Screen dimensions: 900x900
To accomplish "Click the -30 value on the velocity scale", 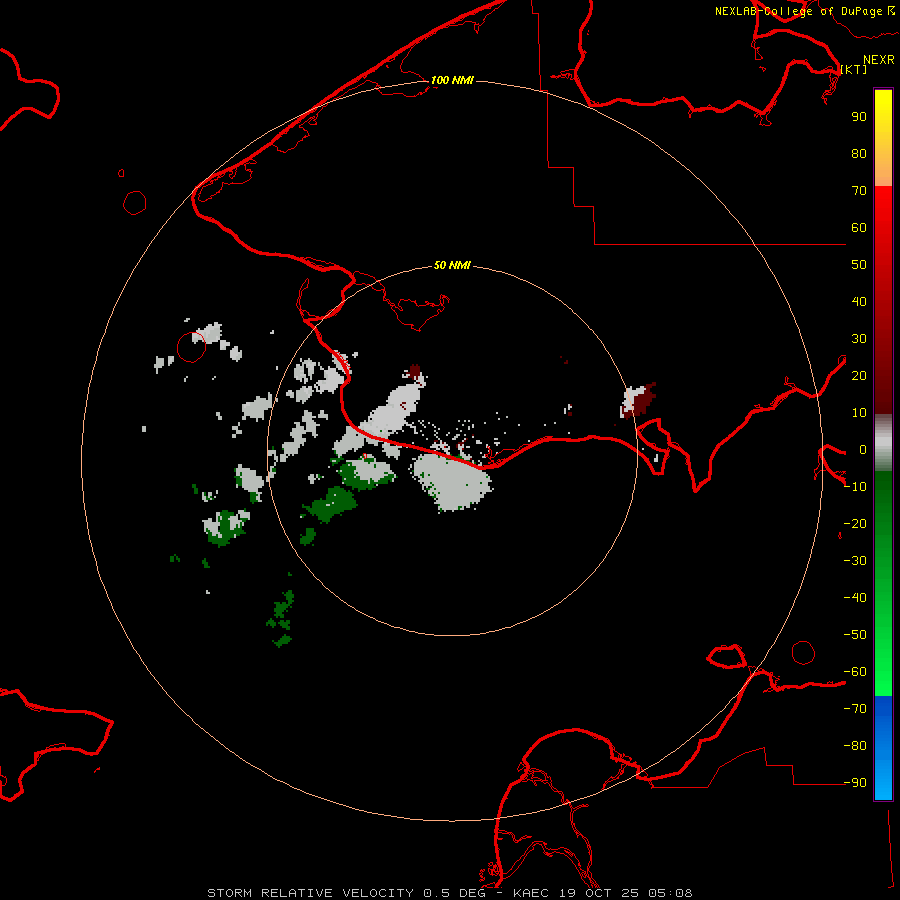I will coord(855,561).
